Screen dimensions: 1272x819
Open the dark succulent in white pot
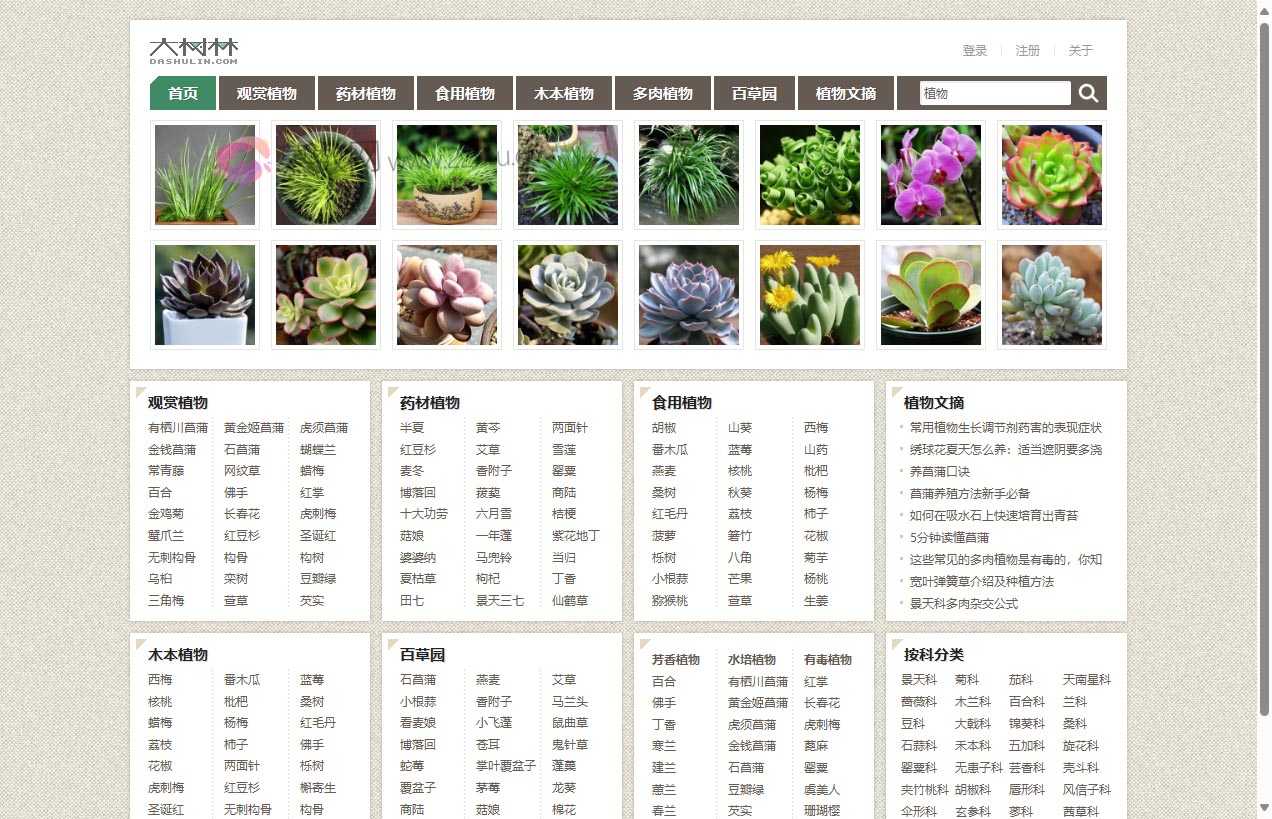tap(205, 295)
